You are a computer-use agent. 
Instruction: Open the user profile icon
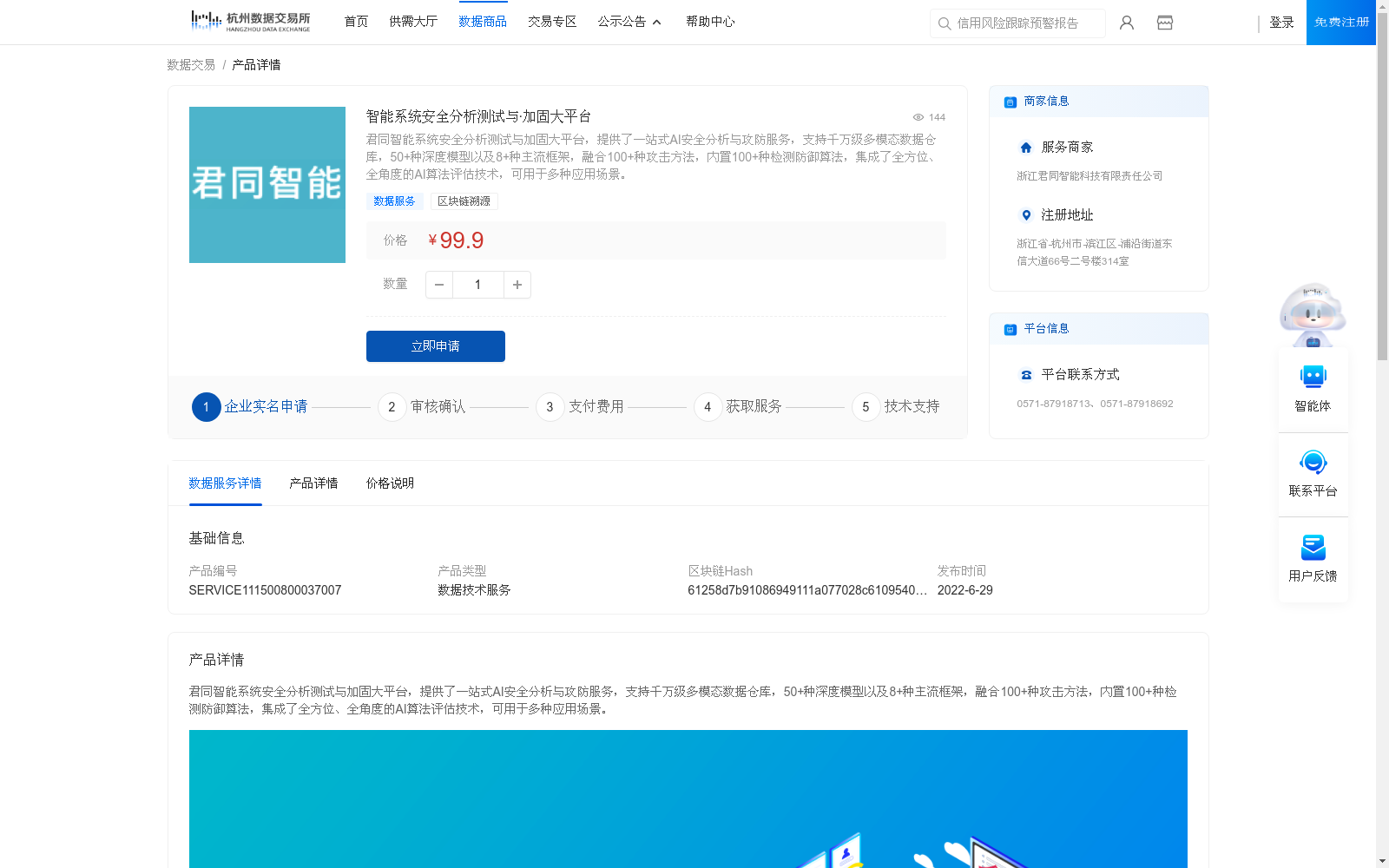coord(1127,23)
